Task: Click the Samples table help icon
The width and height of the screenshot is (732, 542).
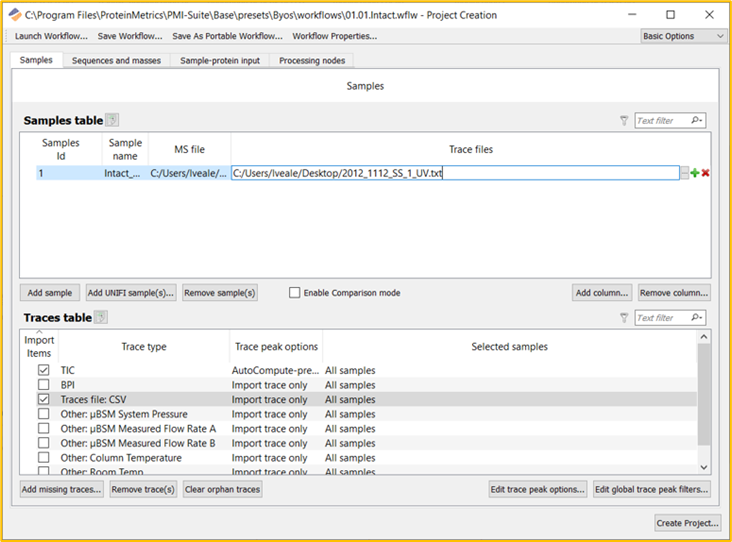Action: click(112, 121)
